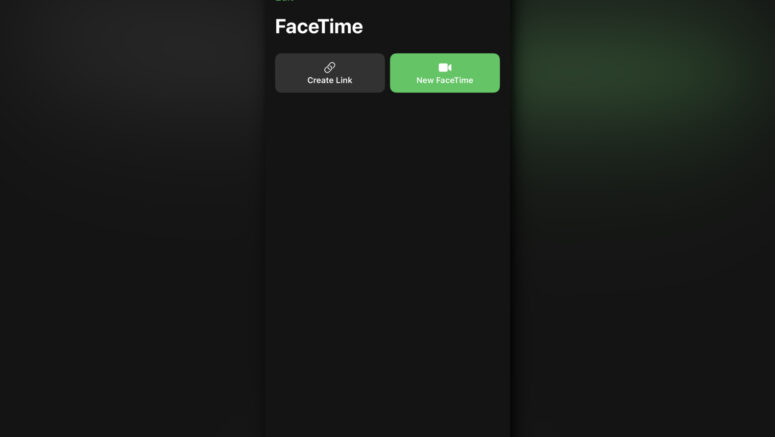Image resolution: width=775 pixels, height=437 pixels.
Task: Click the dark blurred background on left
Action: tap(132, 218)
